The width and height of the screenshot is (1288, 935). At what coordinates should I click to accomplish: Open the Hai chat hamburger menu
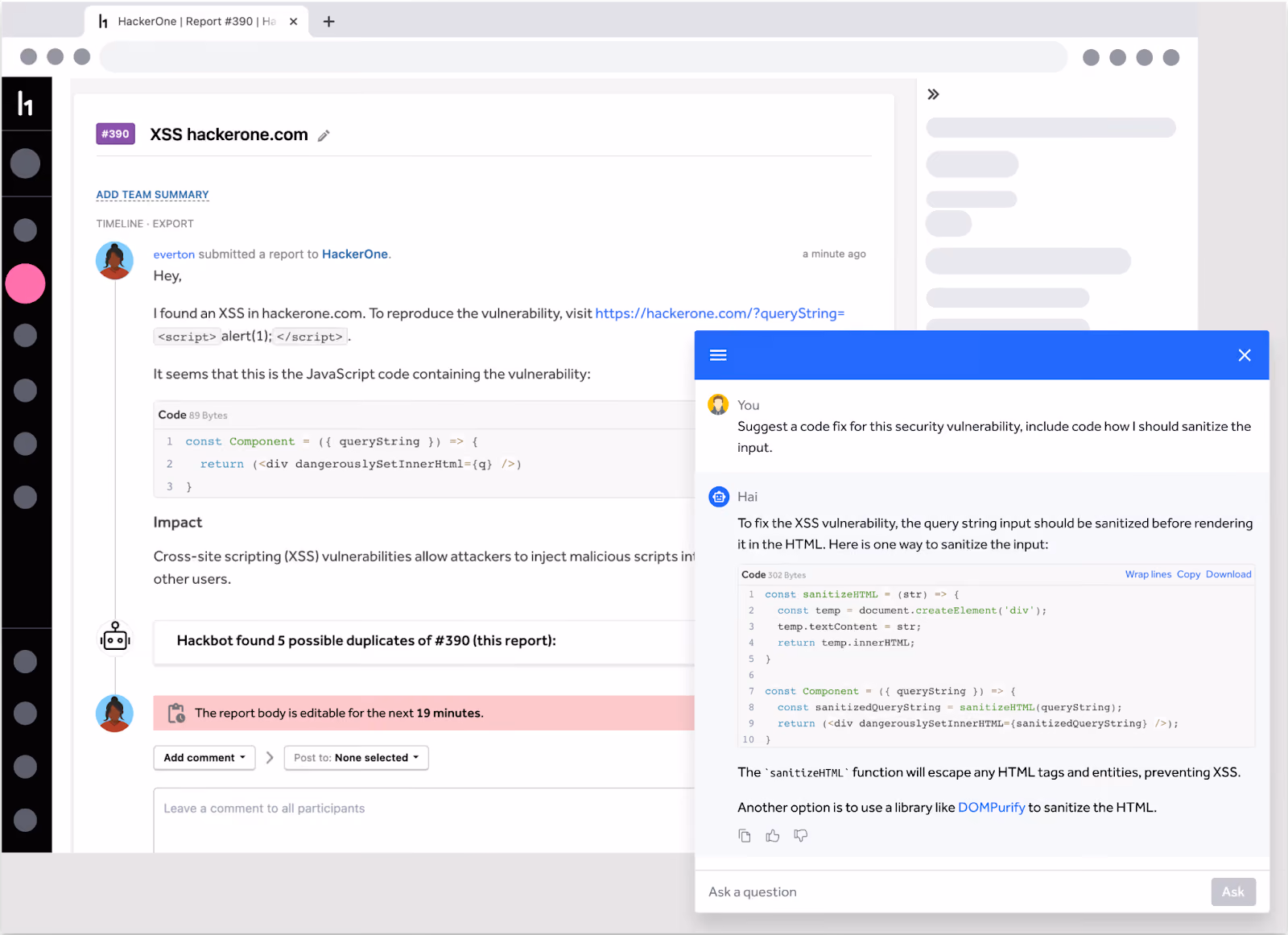[718, 355]
